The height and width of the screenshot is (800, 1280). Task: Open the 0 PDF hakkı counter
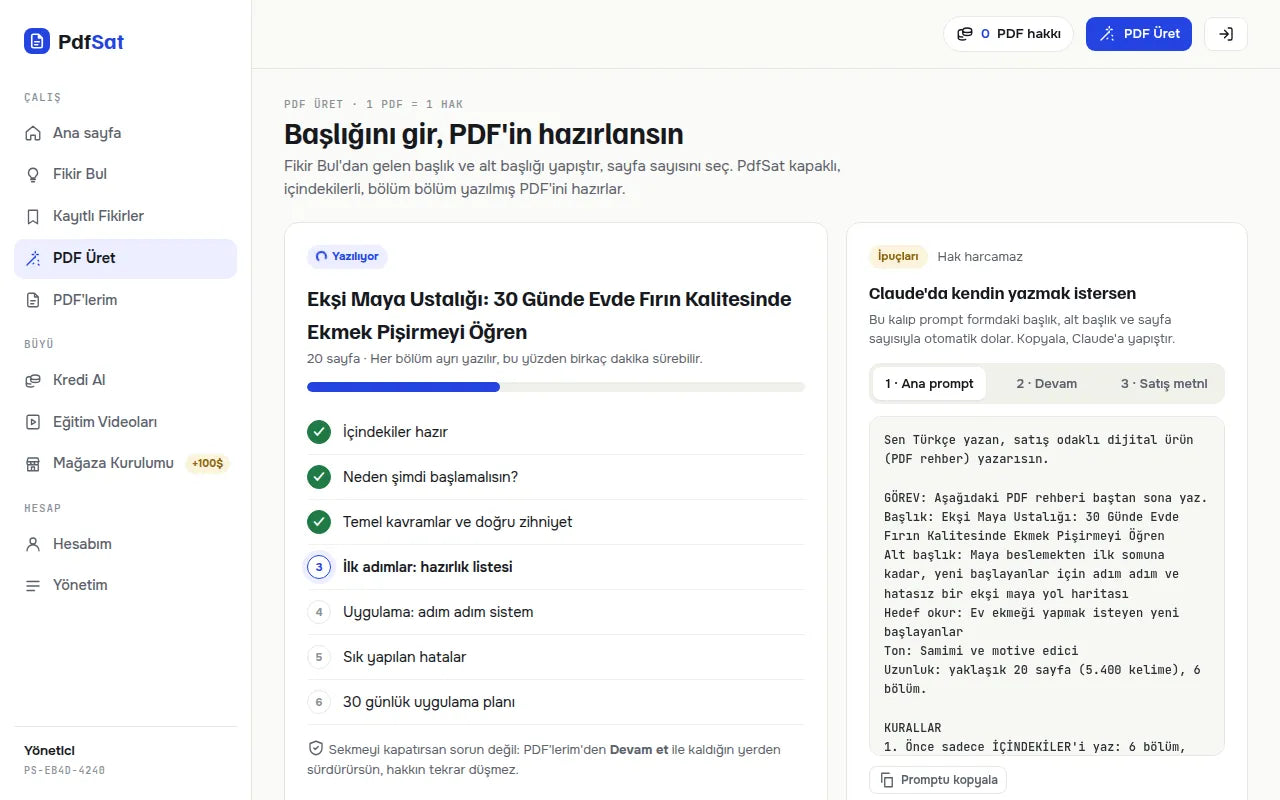1008,34
